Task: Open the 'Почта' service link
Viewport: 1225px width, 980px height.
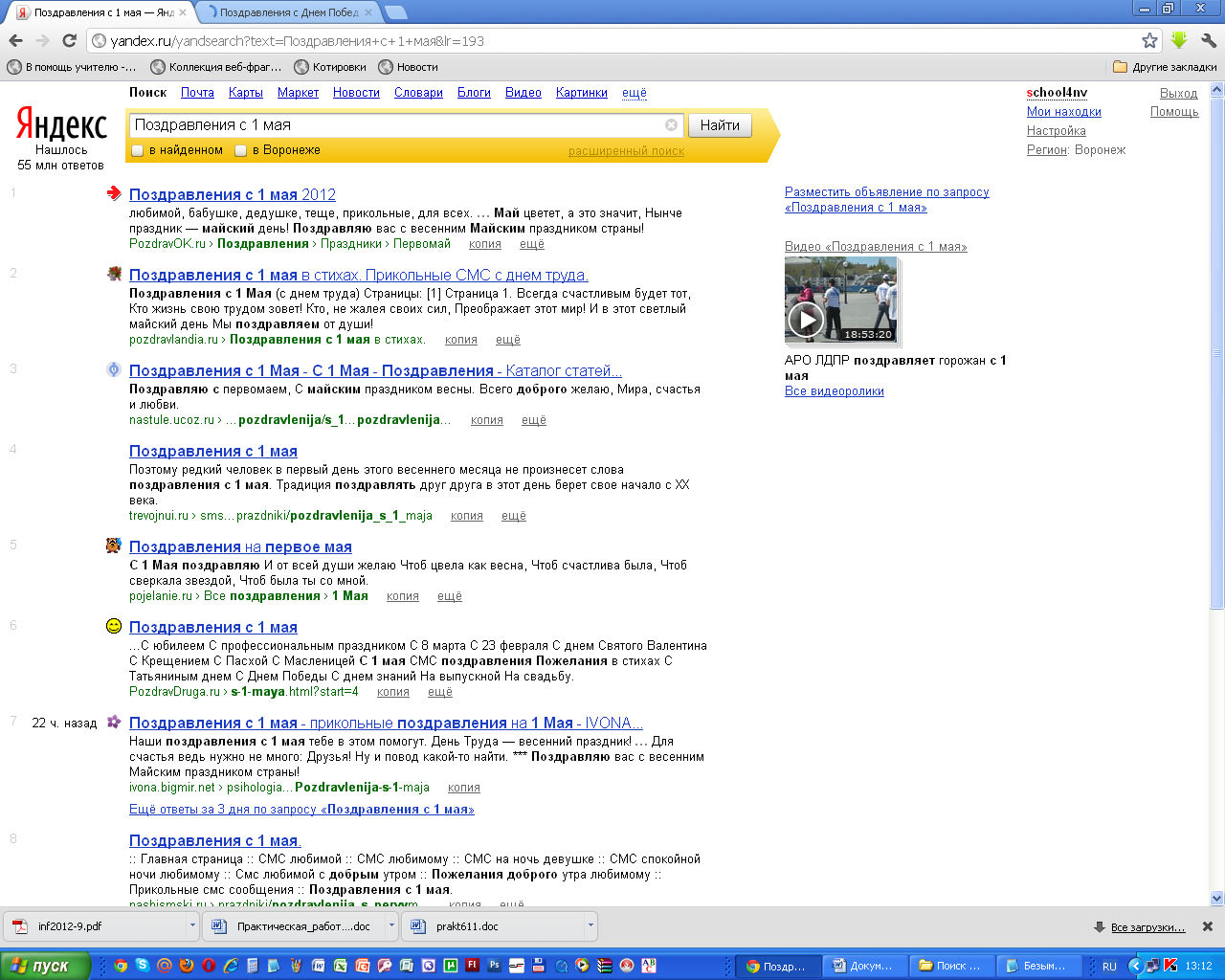Action: (x=197, y=93)
